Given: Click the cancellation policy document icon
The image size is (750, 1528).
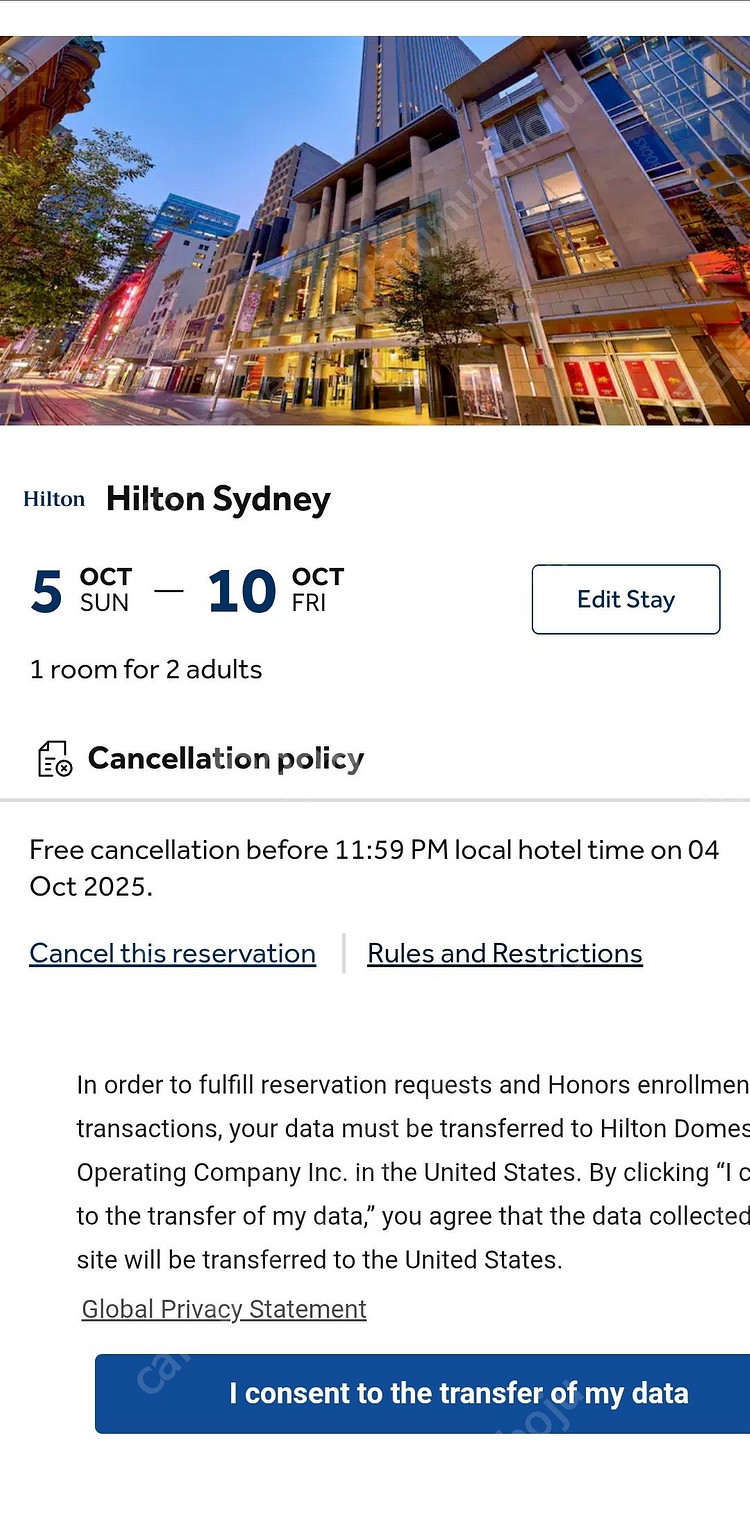Looking at the screenshot, I should [x=55, y=759].
